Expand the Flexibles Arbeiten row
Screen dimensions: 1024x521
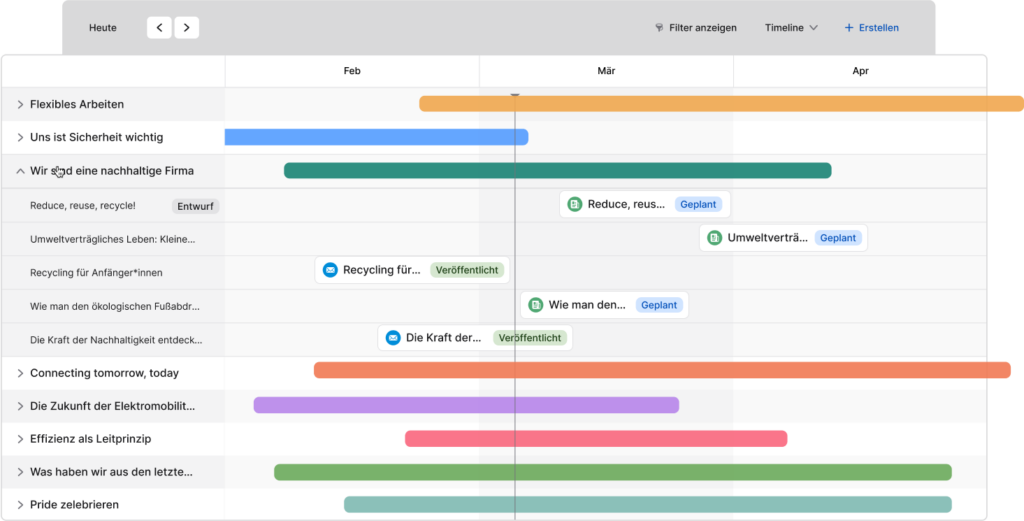(20, 105)
